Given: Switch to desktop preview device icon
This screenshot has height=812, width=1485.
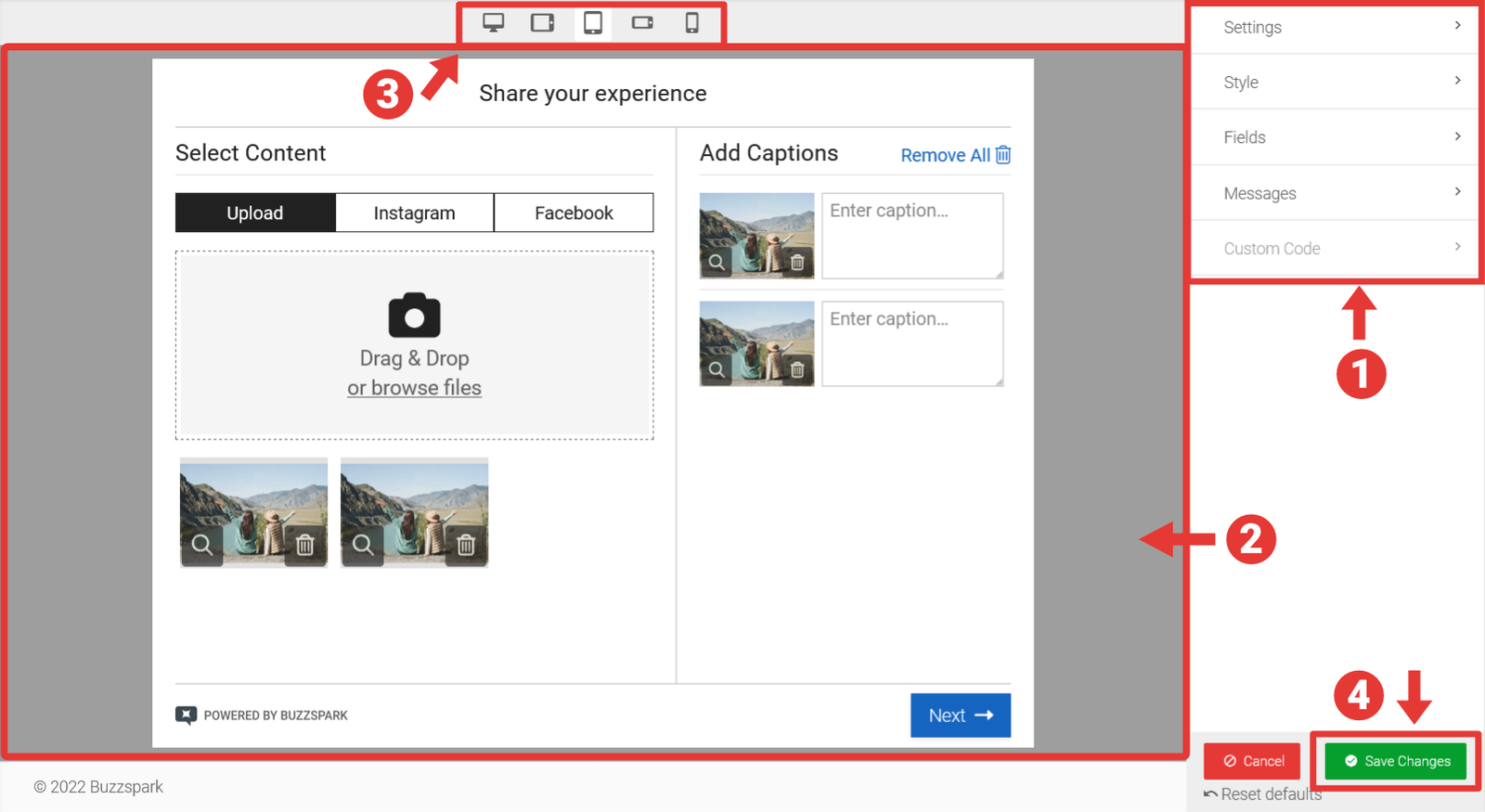Looking at the screenshot, I should 493,23.
